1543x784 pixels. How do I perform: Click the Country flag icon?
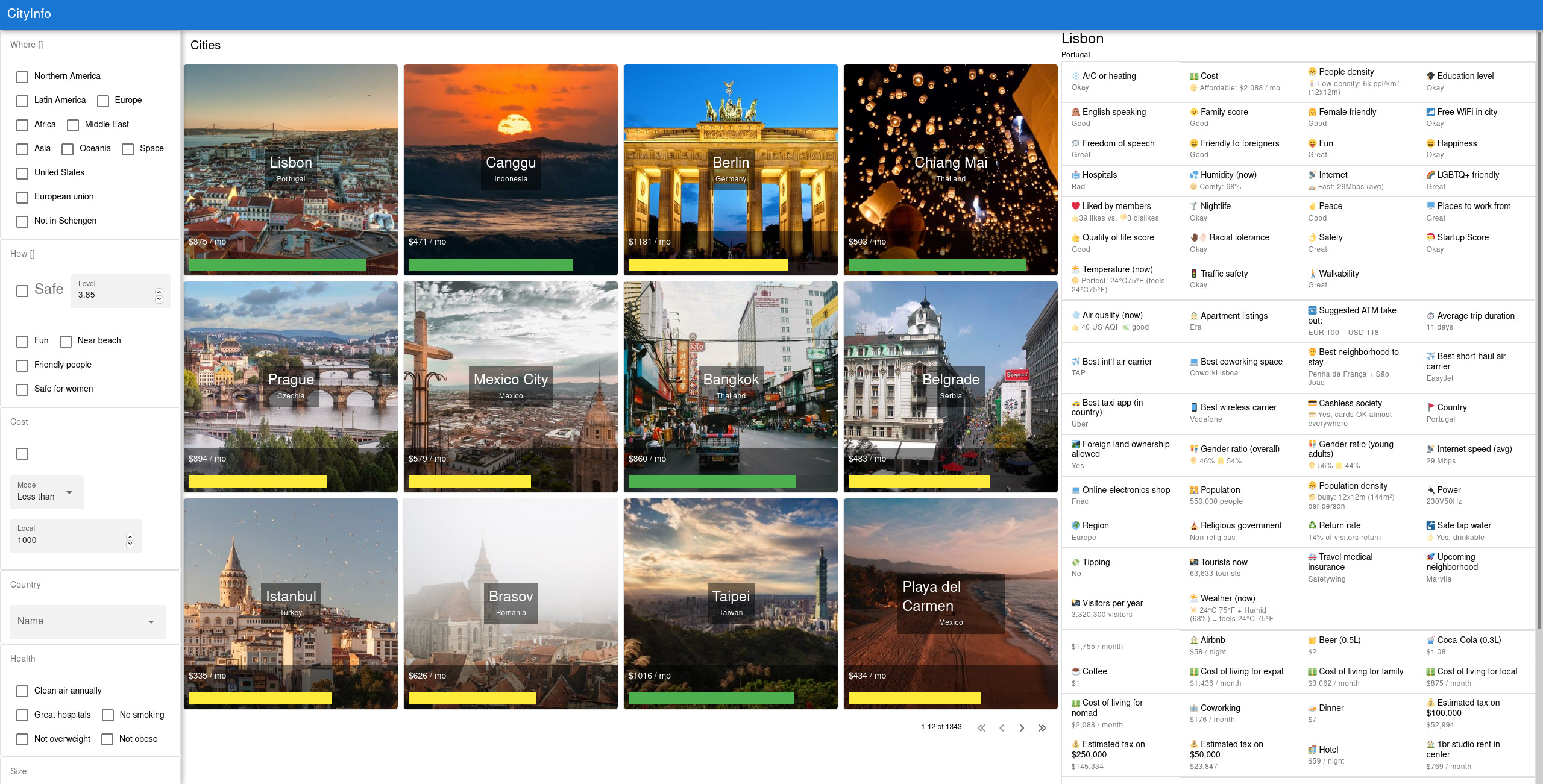(x=1430, y=407)
